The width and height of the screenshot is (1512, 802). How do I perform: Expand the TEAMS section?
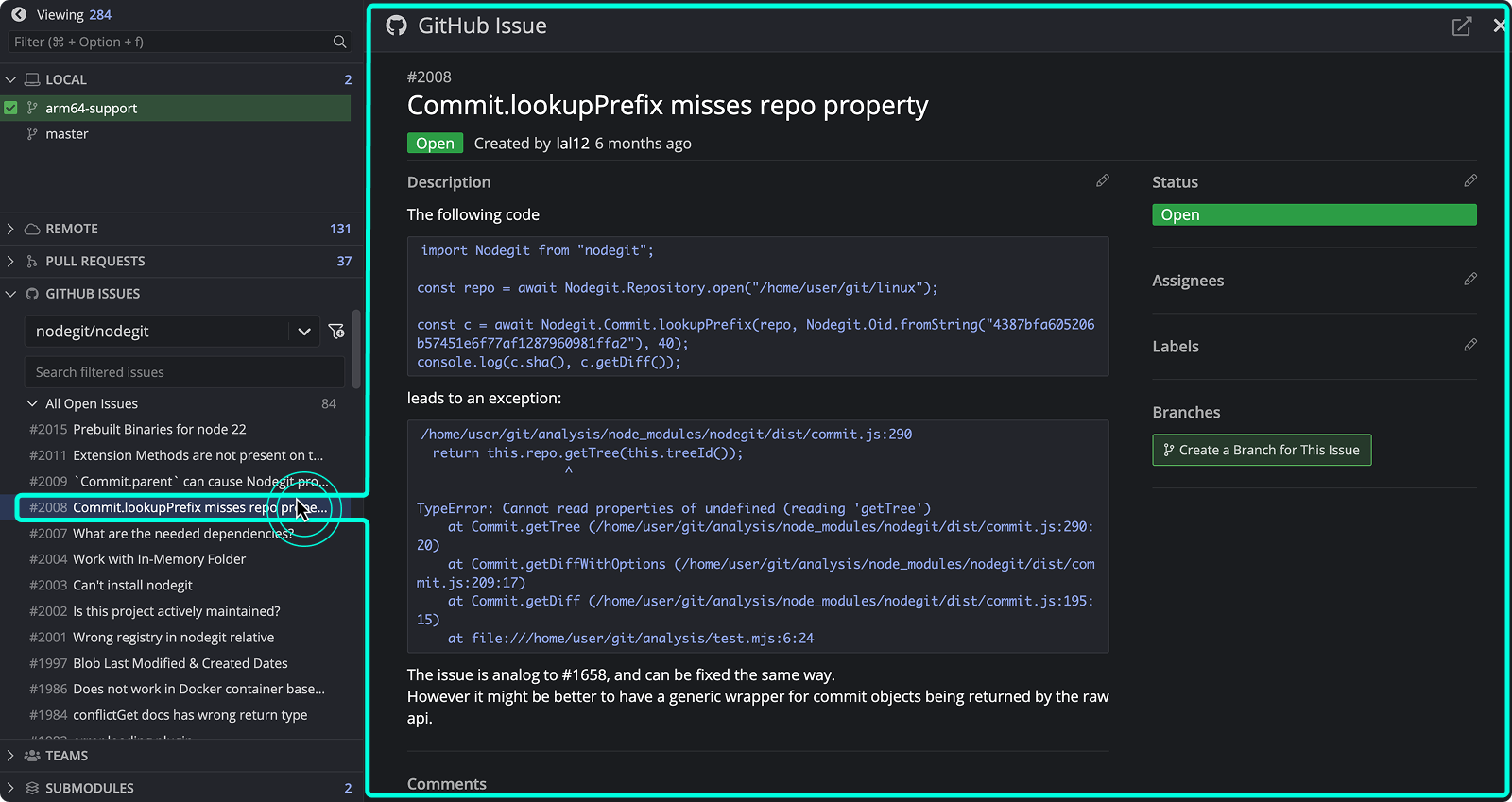point(10,756)
